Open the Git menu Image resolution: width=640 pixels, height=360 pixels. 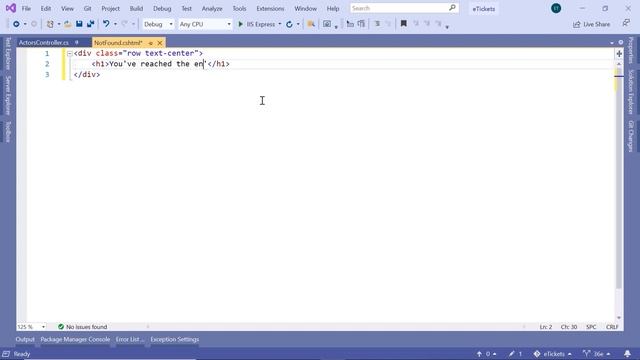[x=87, y=8]
